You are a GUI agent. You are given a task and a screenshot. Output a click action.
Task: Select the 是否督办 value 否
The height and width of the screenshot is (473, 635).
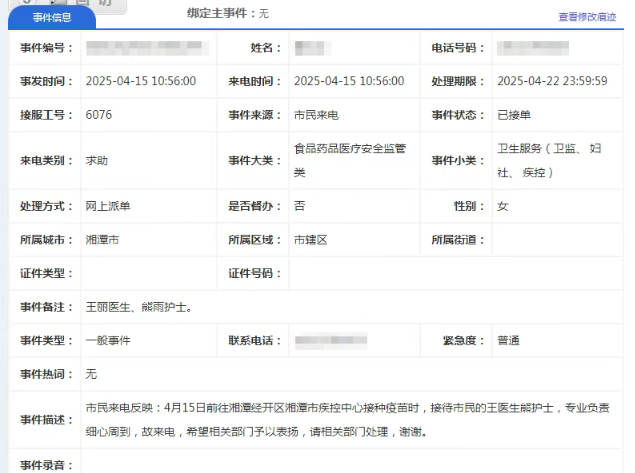coord(300,206)
